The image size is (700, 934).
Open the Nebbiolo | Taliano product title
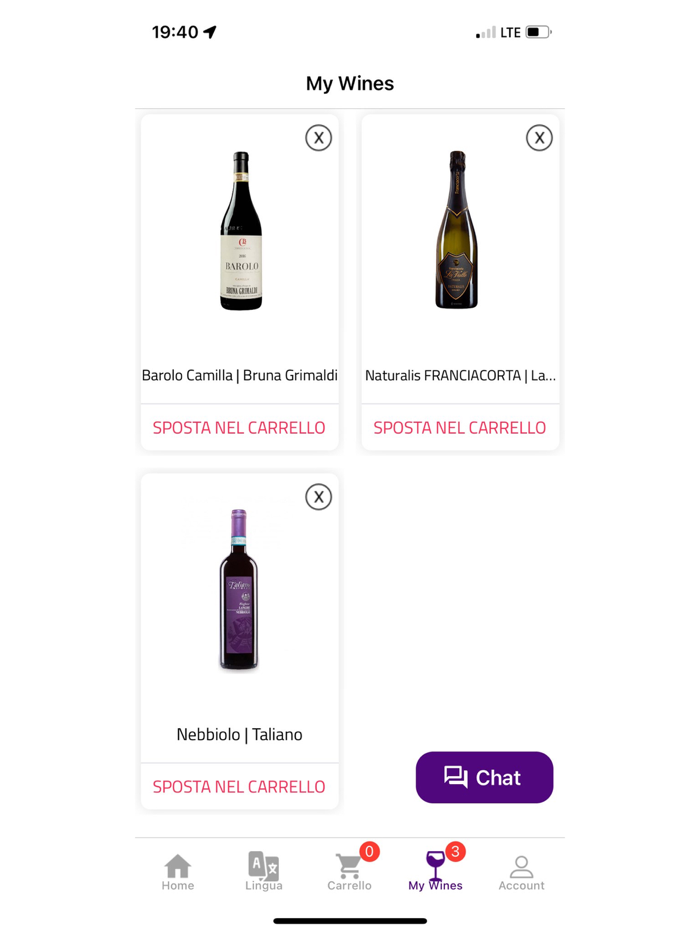click(x=239, y=735)
